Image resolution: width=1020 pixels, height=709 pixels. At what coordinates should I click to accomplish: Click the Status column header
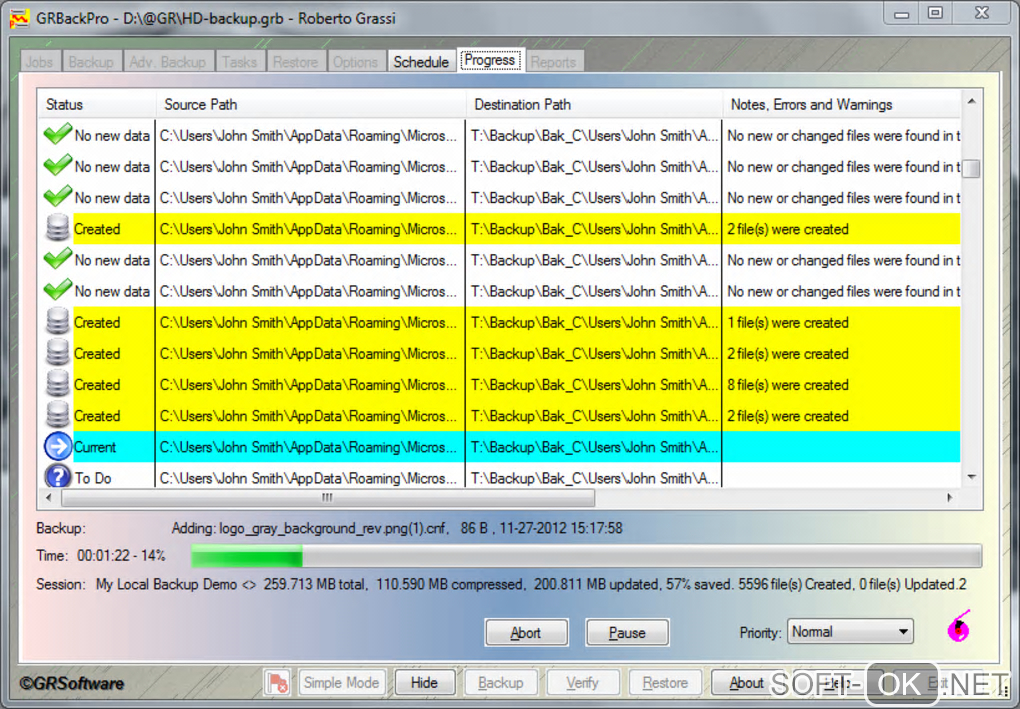click(x=96, y=104)
